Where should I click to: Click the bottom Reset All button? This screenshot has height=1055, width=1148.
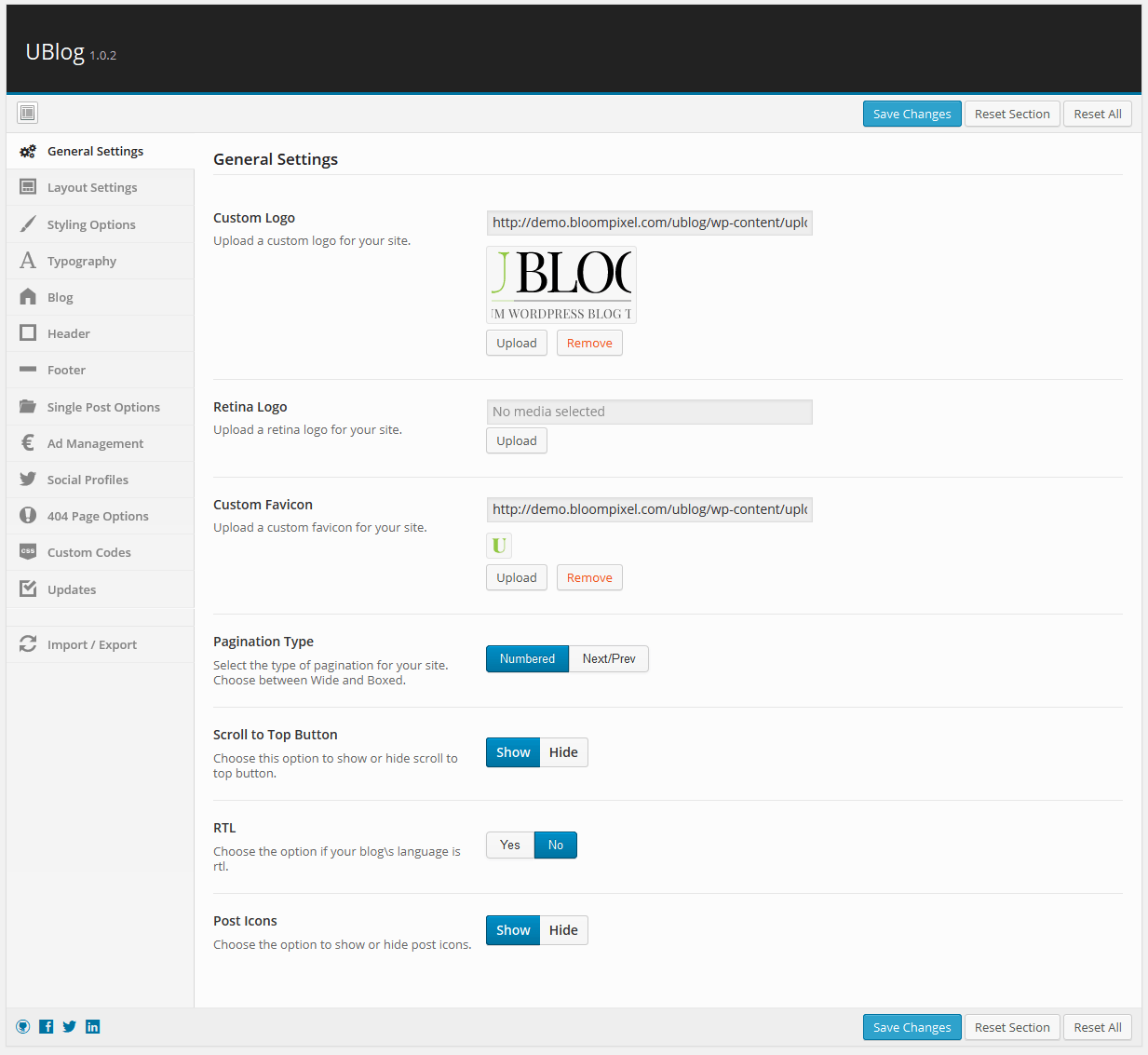[x=1097, y=1027]
